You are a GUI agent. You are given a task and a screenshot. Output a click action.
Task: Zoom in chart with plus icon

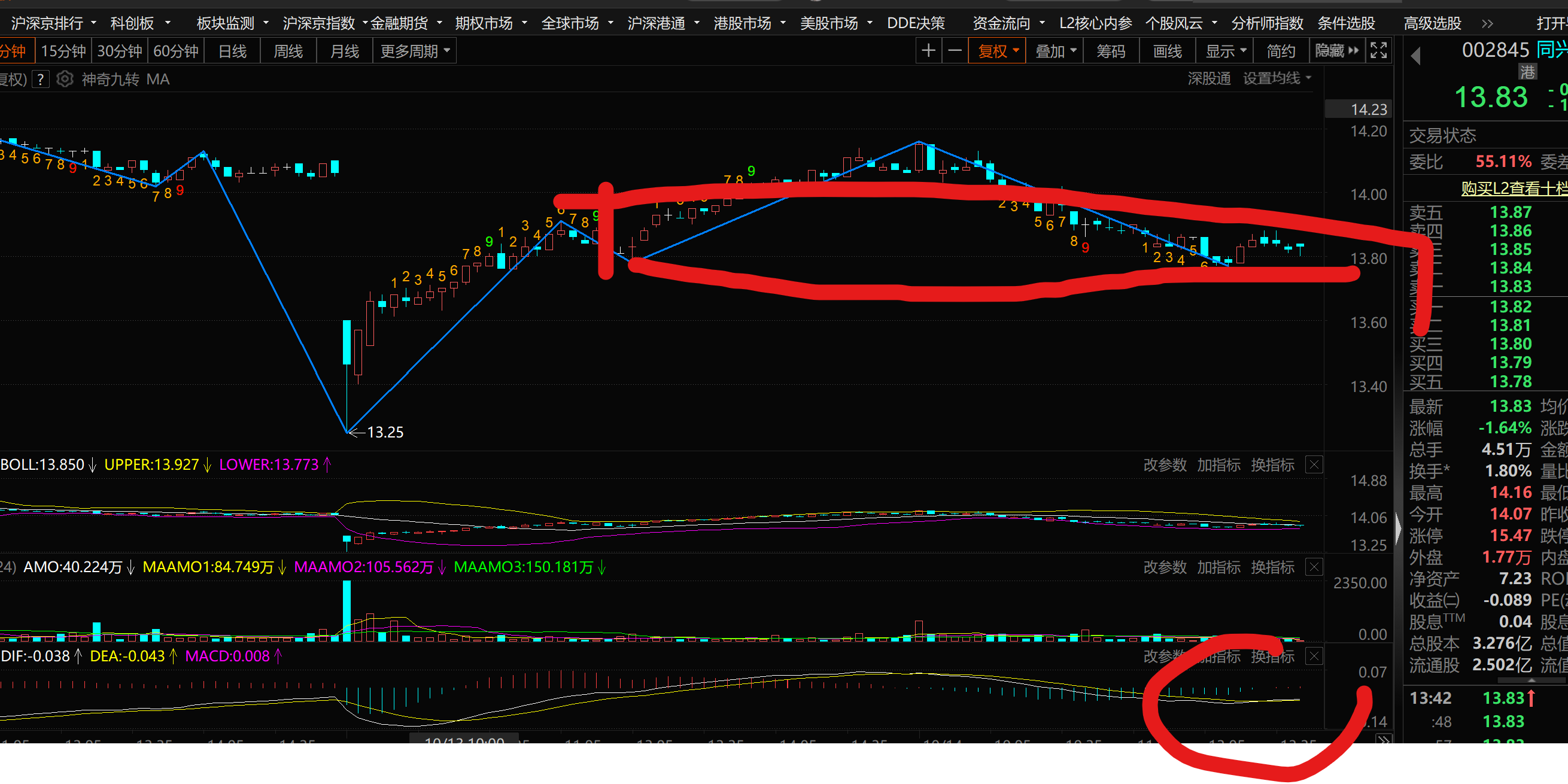928,51
